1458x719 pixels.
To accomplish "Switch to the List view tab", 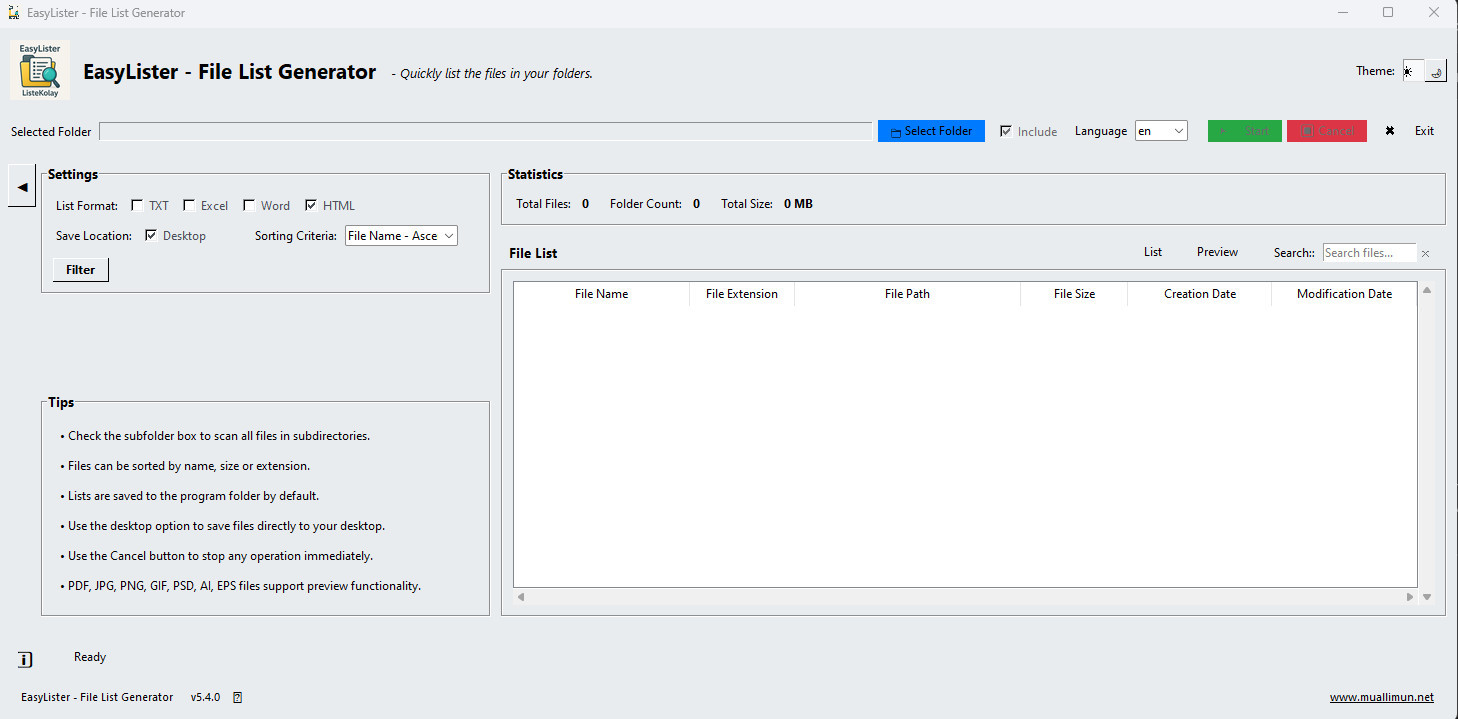I will pos(1153,252).
